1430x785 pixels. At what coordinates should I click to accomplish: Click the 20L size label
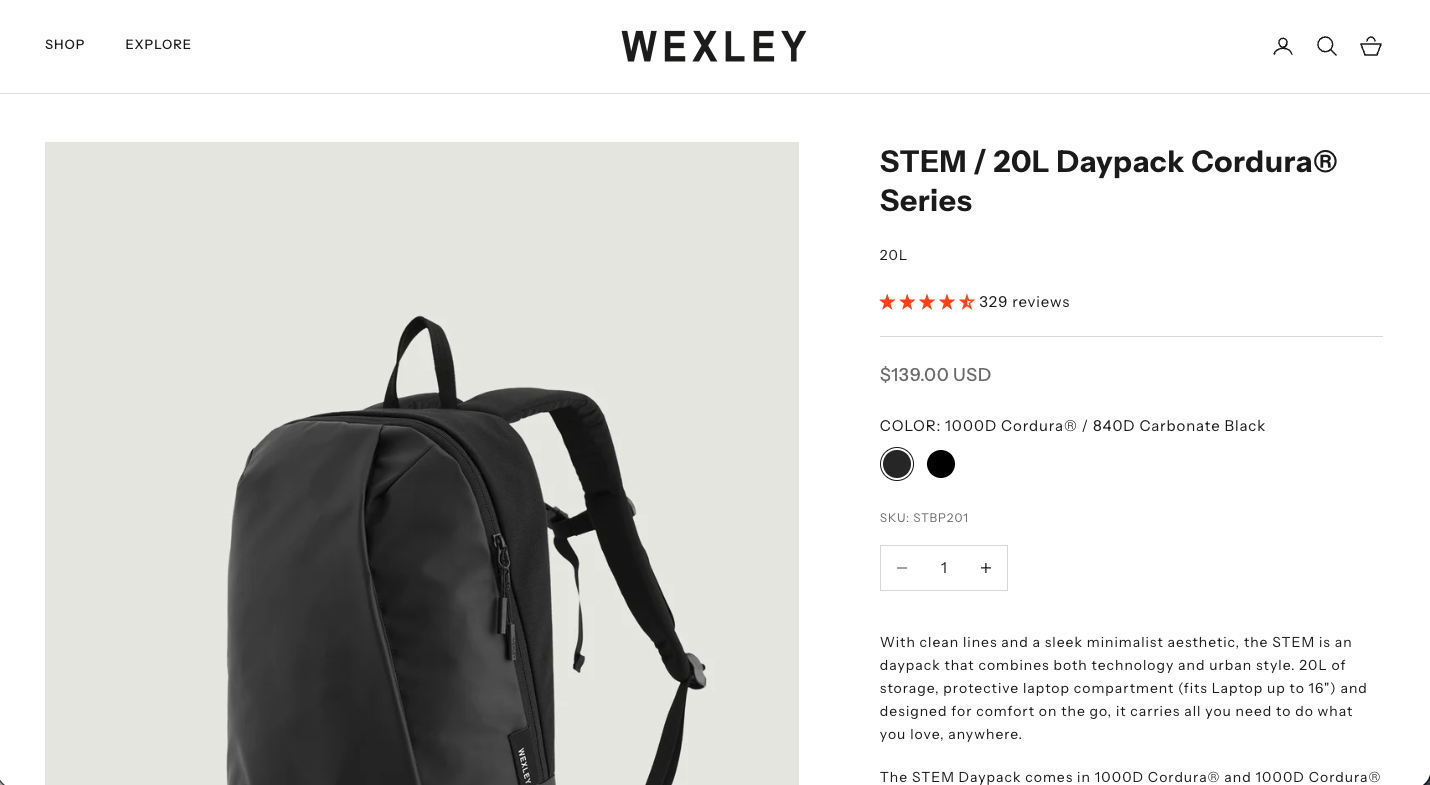pos(893,255)
